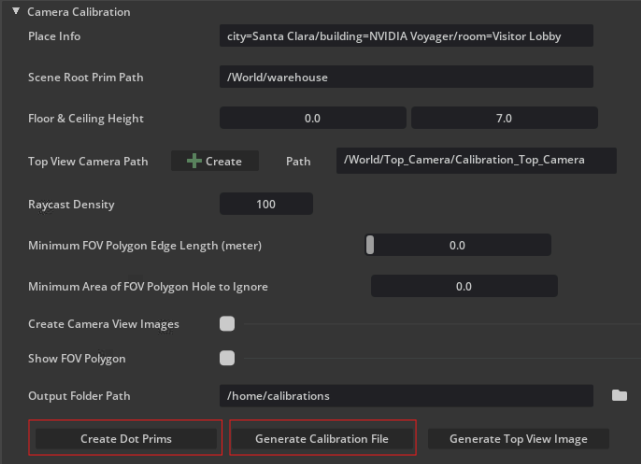
Task: Toggle the Show FOV Polygon checkbox
Action: 227,358
